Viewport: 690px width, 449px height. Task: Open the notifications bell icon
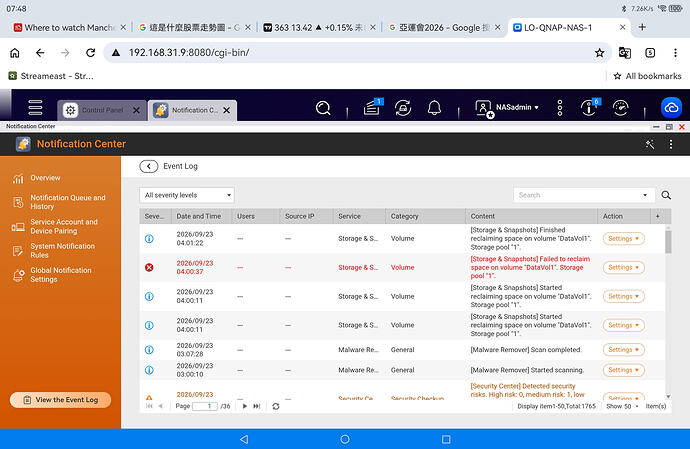(x=434, y=108)
